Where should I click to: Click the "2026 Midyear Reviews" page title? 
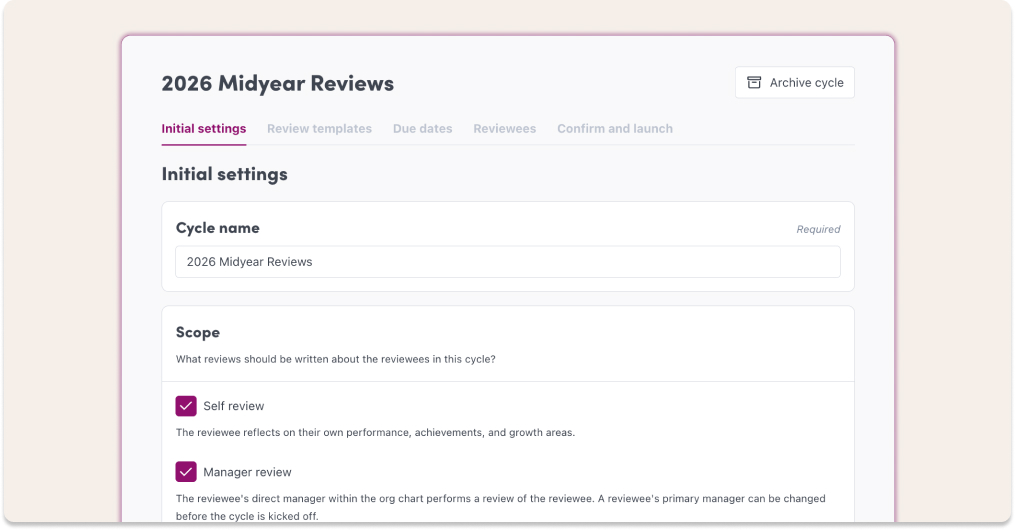click(x=277, y=83)
